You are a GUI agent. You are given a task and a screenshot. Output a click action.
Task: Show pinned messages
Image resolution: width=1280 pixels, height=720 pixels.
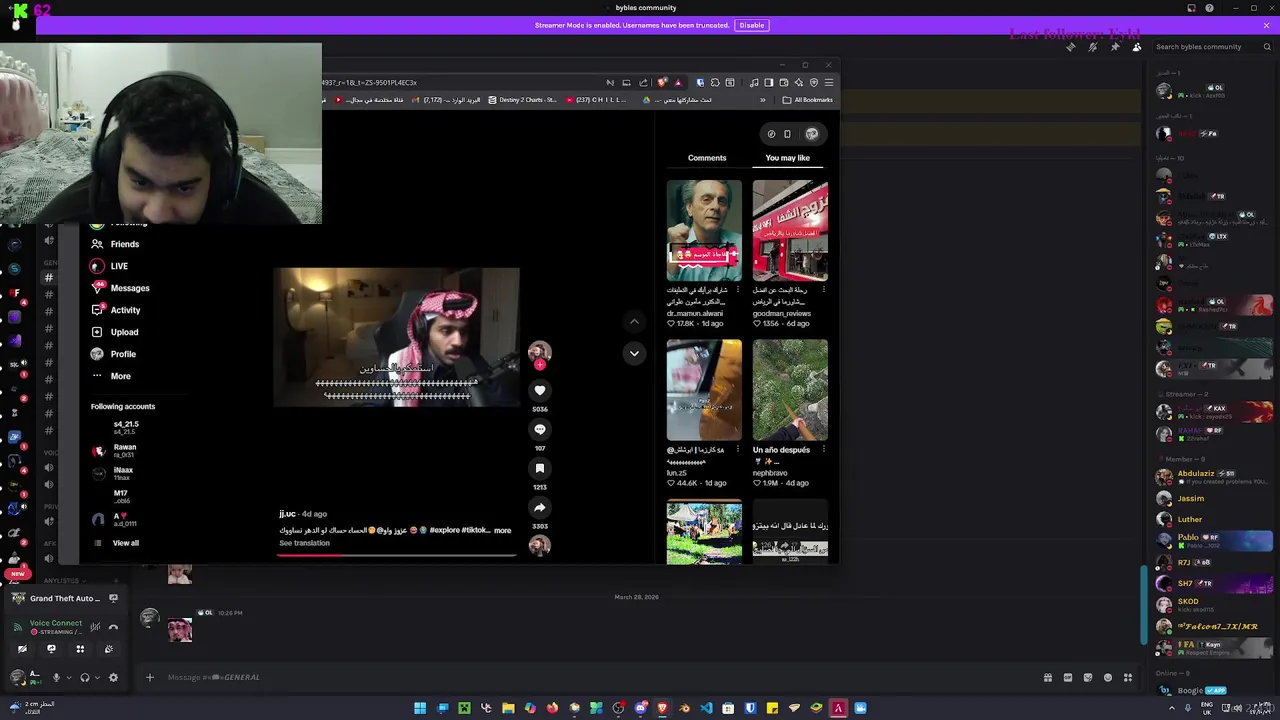point(1115,47)
